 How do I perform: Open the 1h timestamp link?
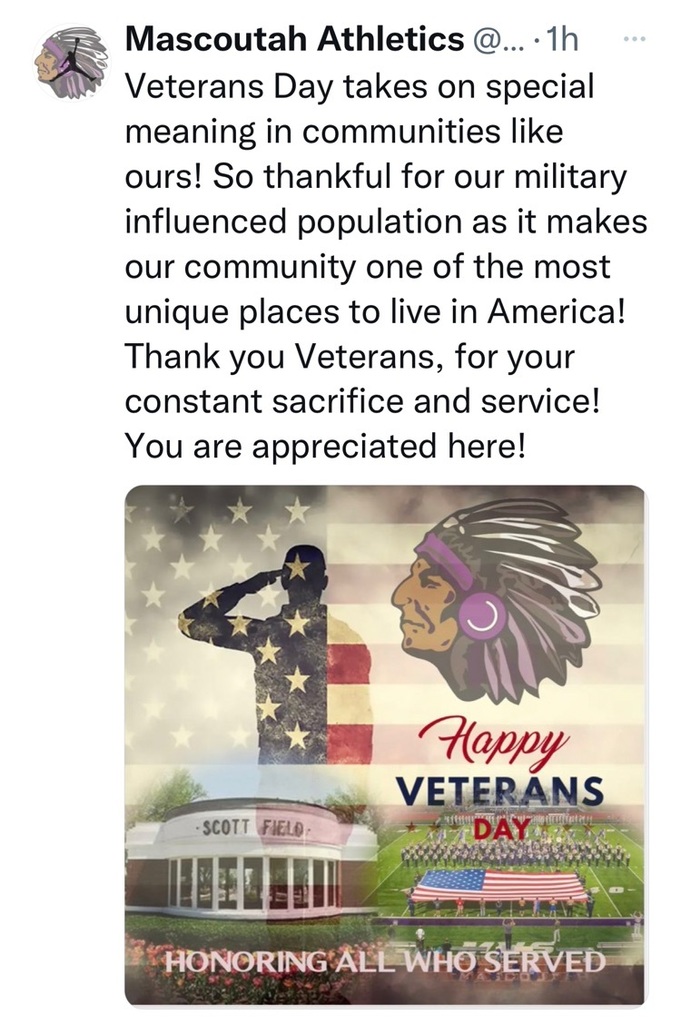(562, 40)
